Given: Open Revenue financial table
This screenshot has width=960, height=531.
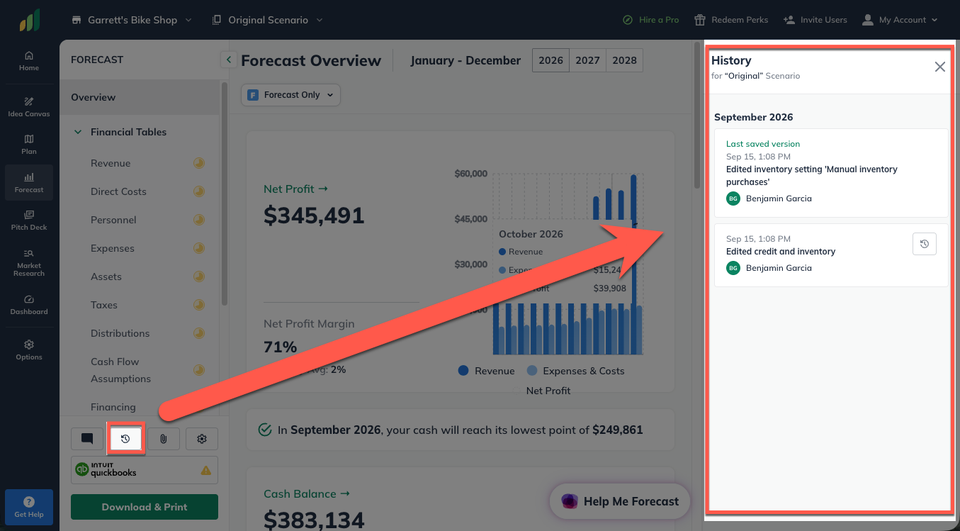Looking at the screenshot, I should coord(110,163).
